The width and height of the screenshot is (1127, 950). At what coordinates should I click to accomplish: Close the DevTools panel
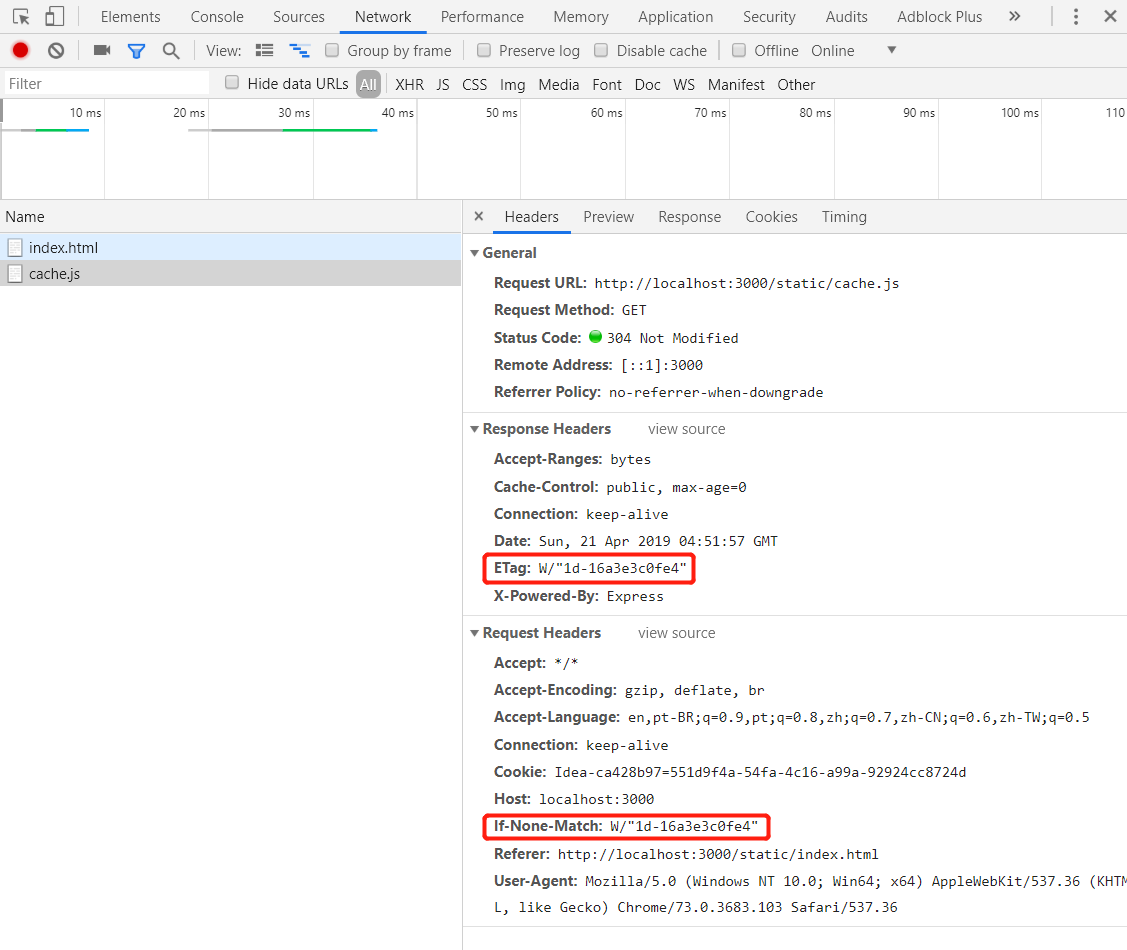(1110, 17)
